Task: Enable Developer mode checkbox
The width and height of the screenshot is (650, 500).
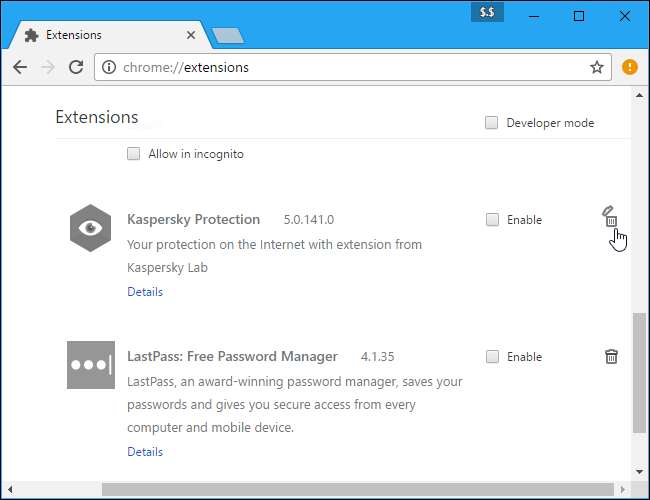Action: [492, 123]
